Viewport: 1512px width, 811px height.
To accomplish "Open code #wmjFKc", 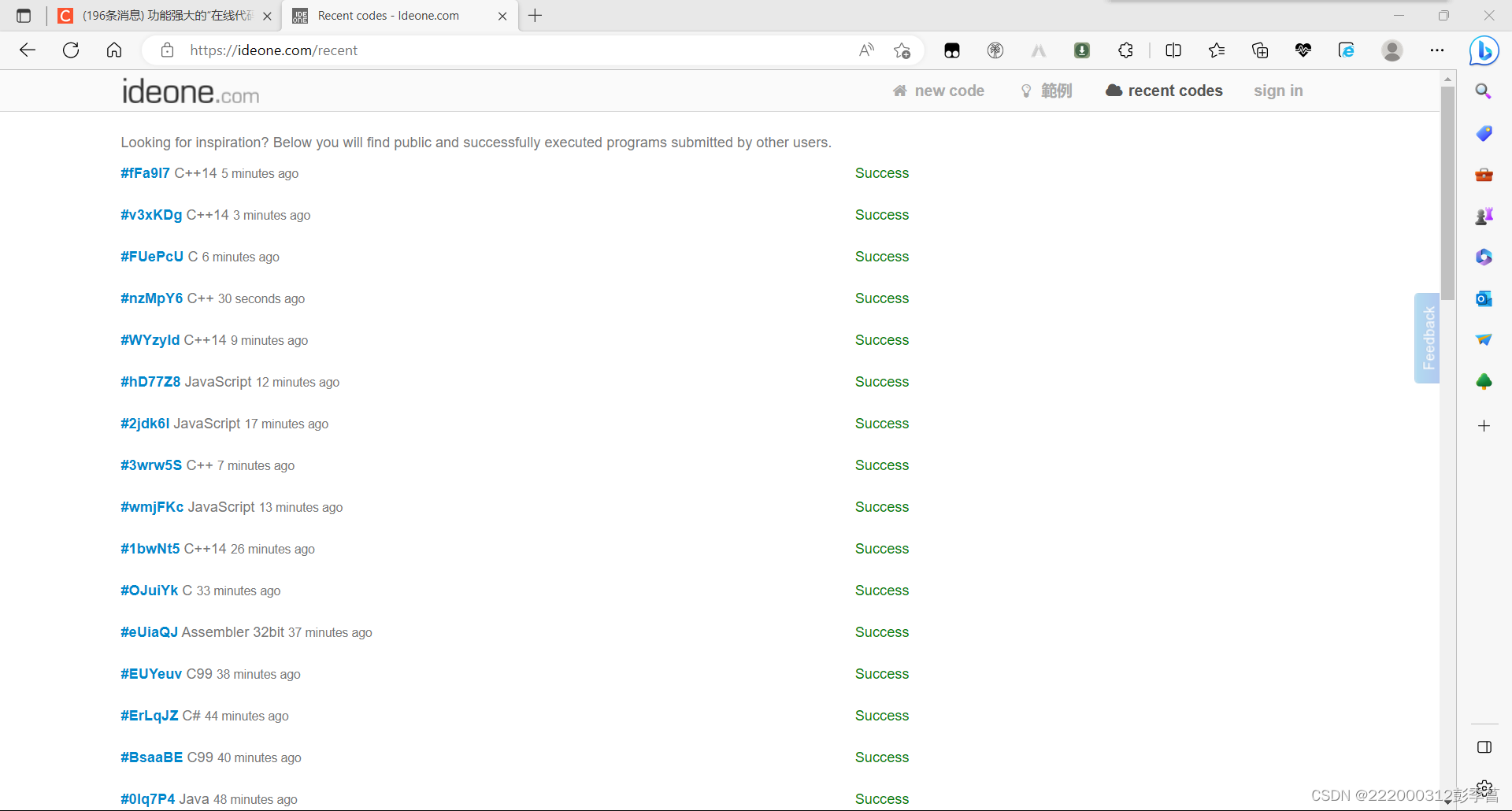I will tap(152, 507).
